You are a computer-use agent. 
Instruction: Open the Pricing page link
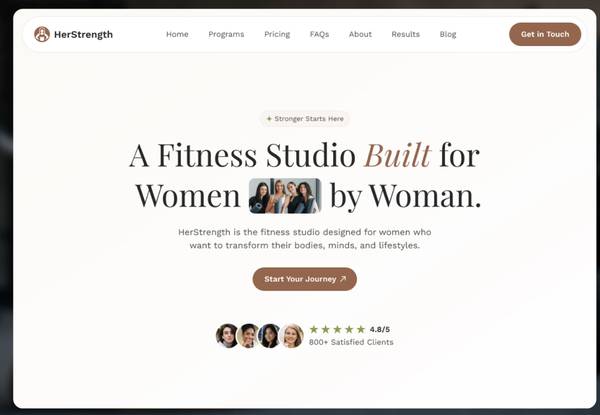pos(277,34)
